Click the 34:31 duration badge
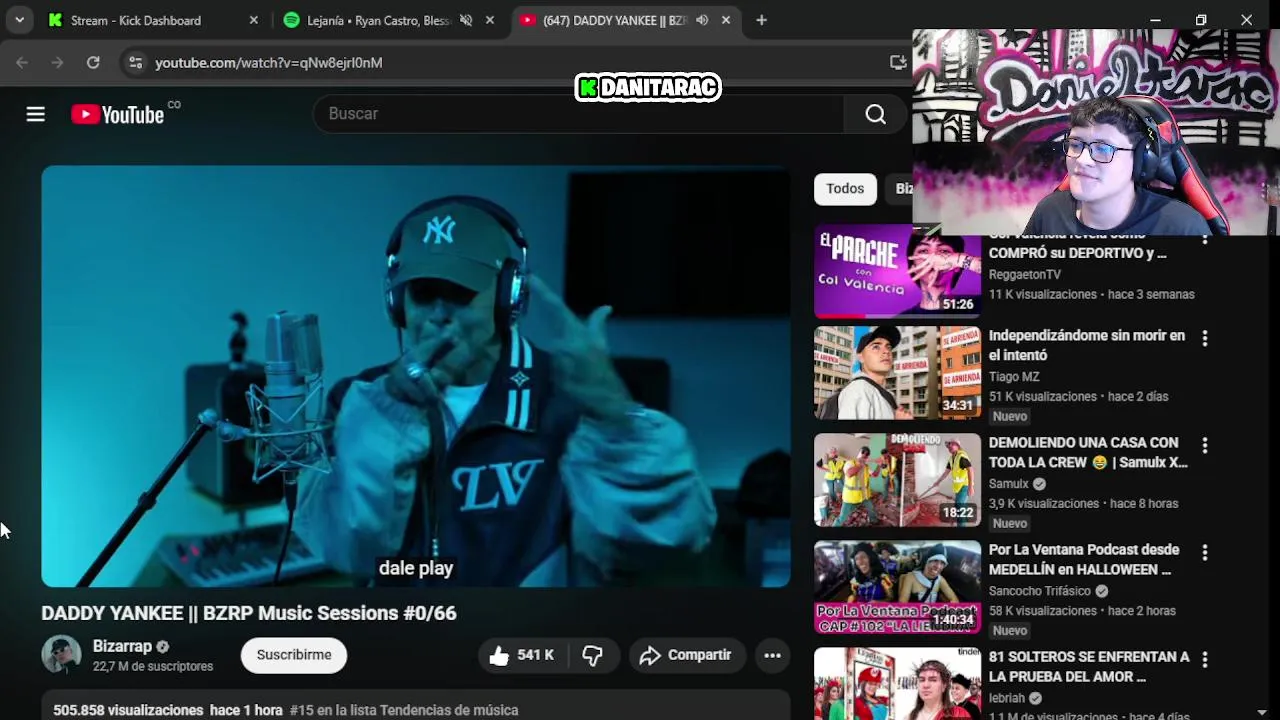Screen dimensions: 1280x720 pyautogui.click(x=957, y=405)
